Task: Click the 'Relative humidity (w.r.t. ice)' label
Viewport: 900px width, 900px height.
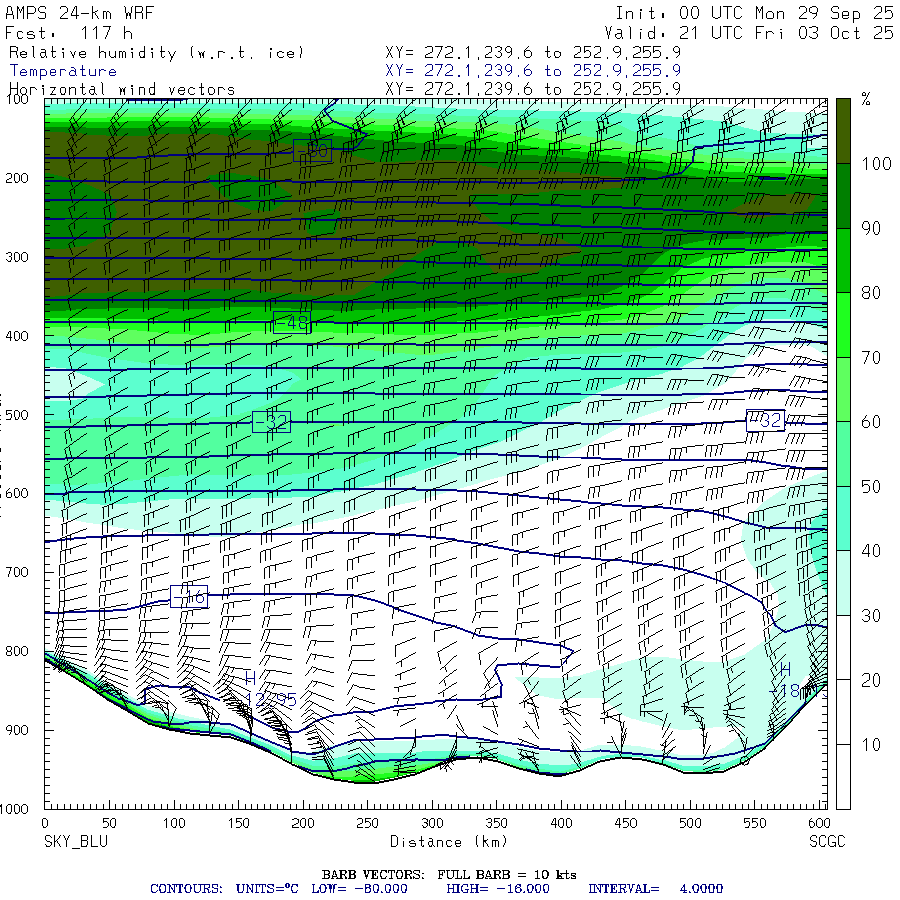Action: [156, 53]
